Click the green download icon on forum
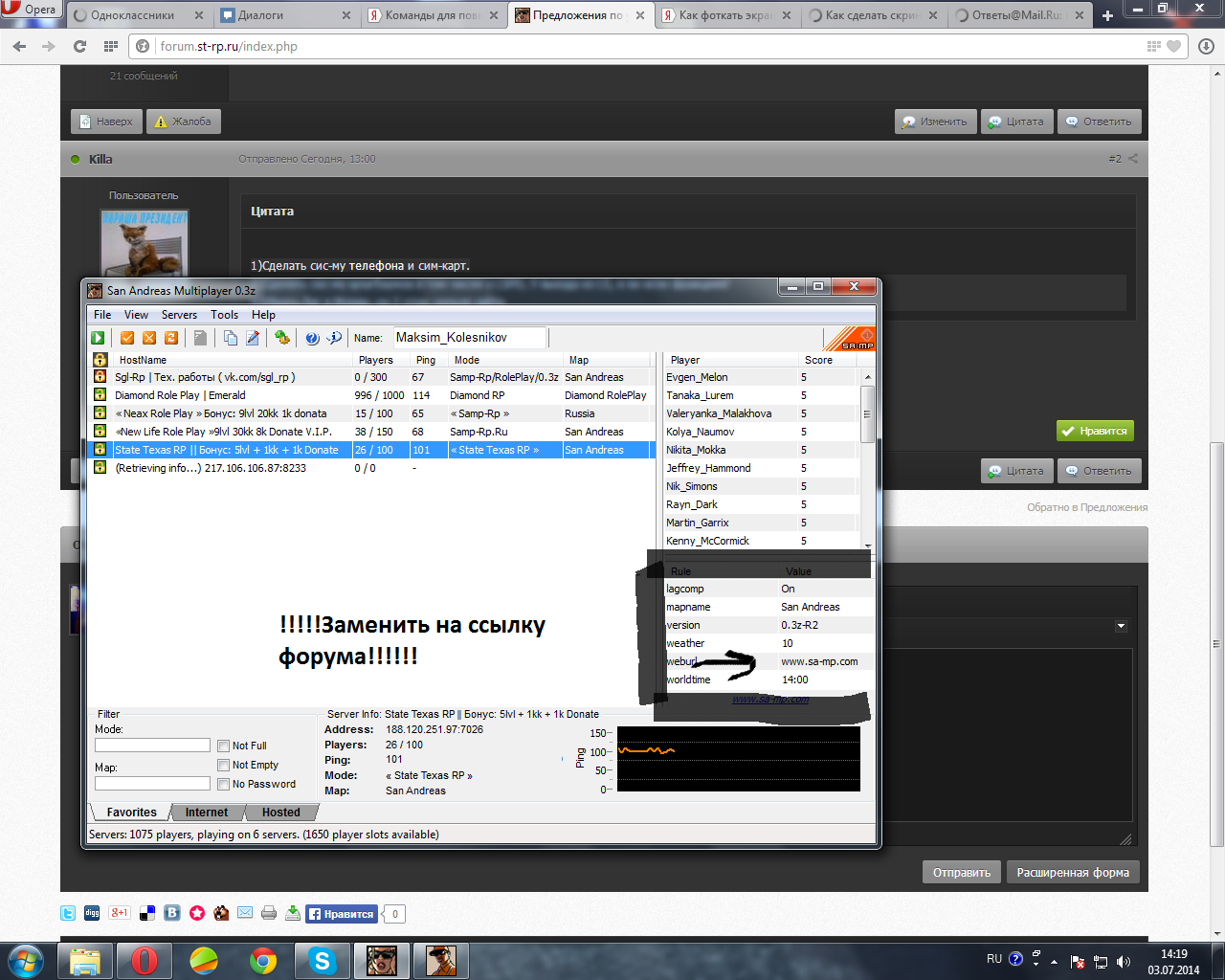This screenshot has width=1225, height=980. point(293,913)
